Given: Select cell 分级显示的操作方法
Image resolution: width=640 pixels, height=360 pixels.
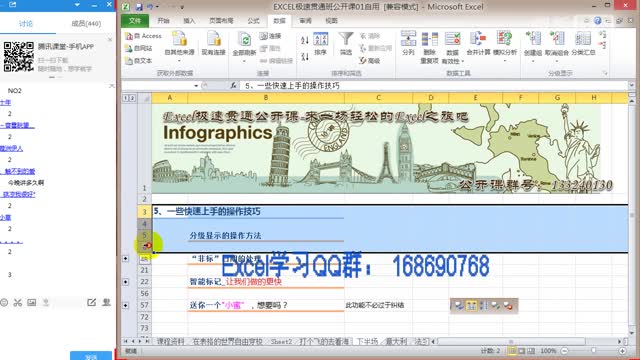Looking at the screenshot, I should point(266,236).
